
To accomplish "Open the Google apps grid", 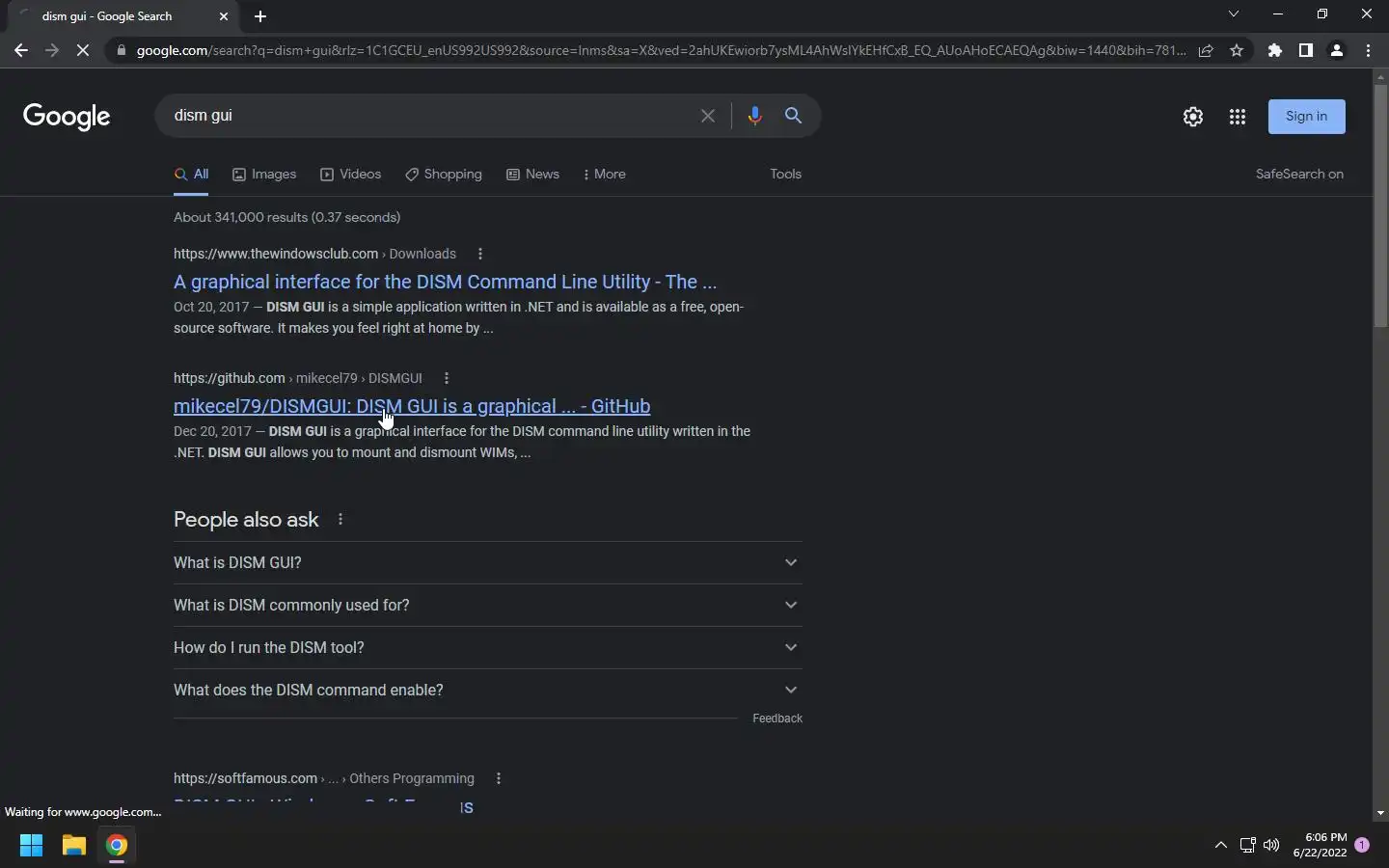I will coord(1238,117).
